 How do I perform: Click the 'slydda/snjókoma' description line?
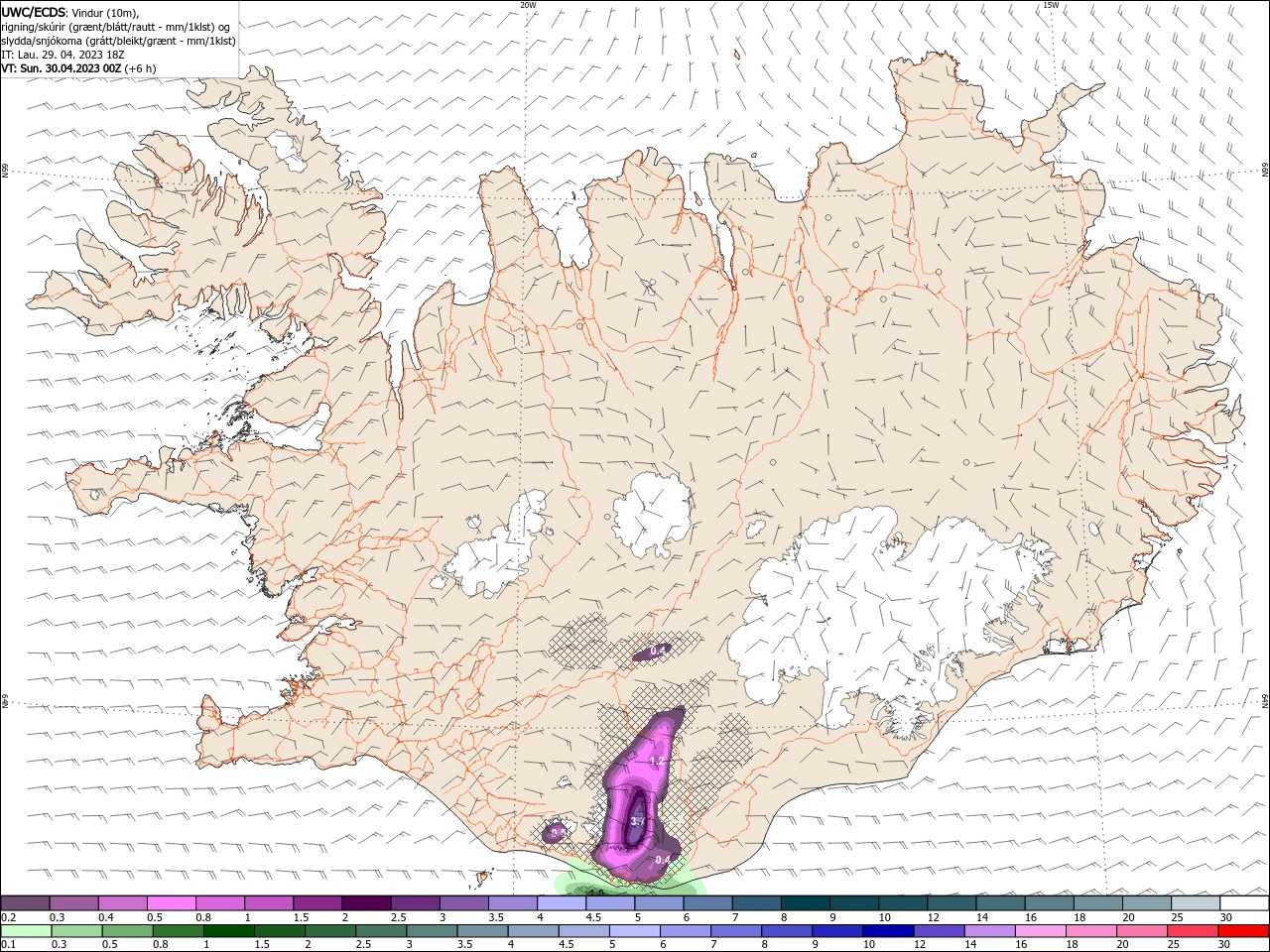[x=118, y=41]
